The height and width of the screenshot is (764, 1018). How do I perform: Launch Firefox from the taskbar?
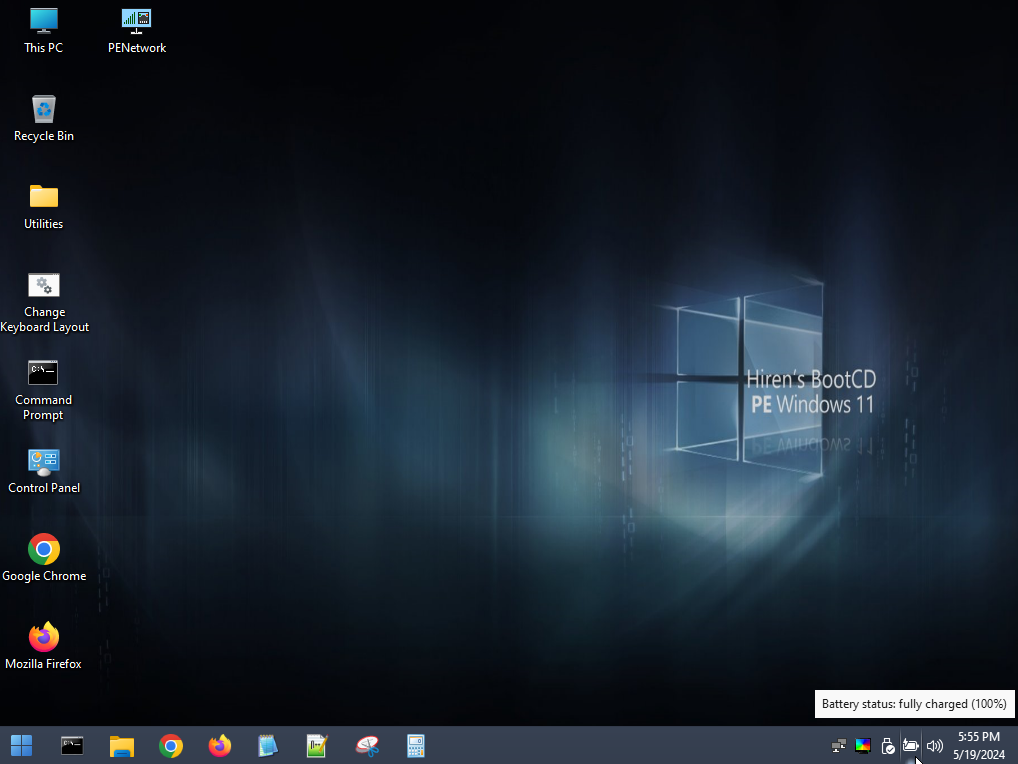219,746
